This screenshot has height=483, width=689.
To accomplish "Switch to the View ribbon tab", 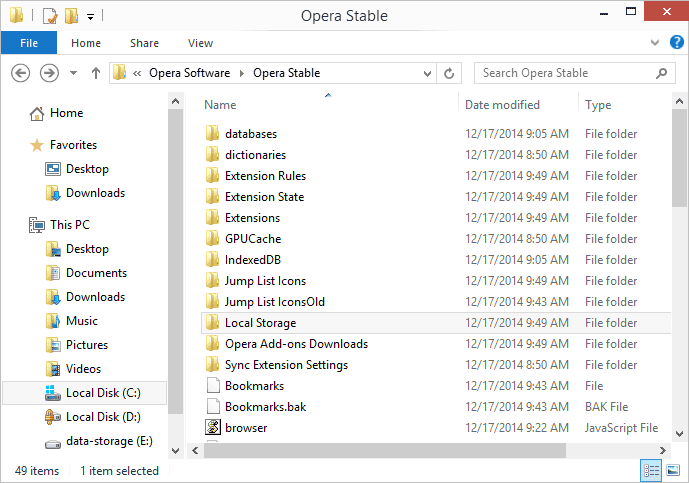I will pyautogui.click(x=200, y=43).
